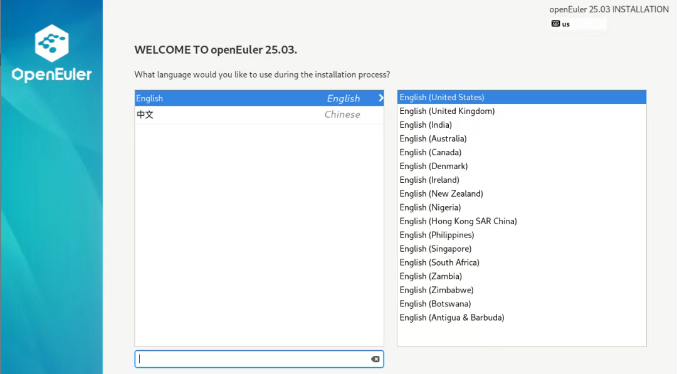Screen dimensions: 679x374
Task: Select English (Denmark) locale
Action: (x=521, y=166)
